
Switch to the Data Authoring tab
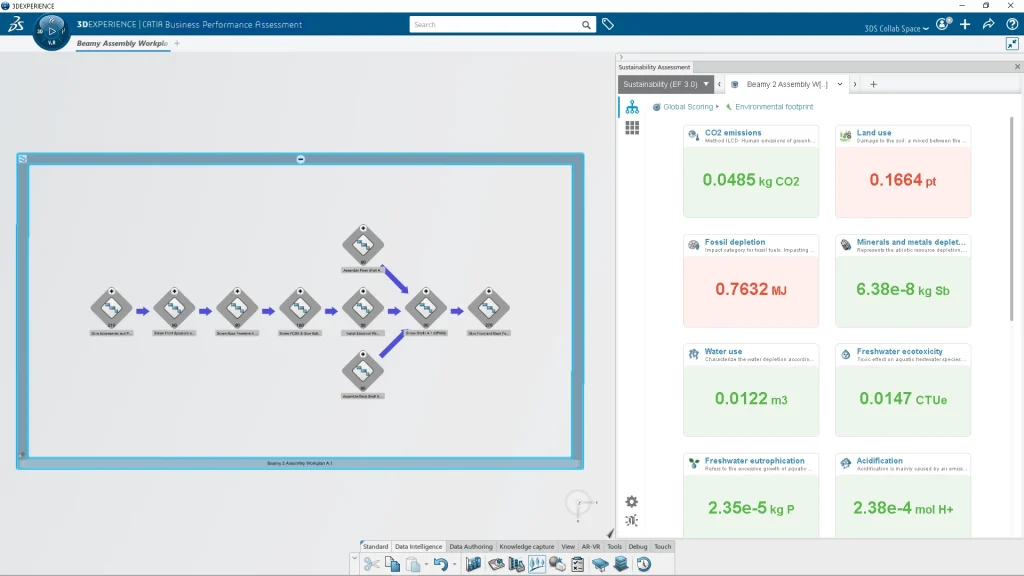(x=470, y=547)
